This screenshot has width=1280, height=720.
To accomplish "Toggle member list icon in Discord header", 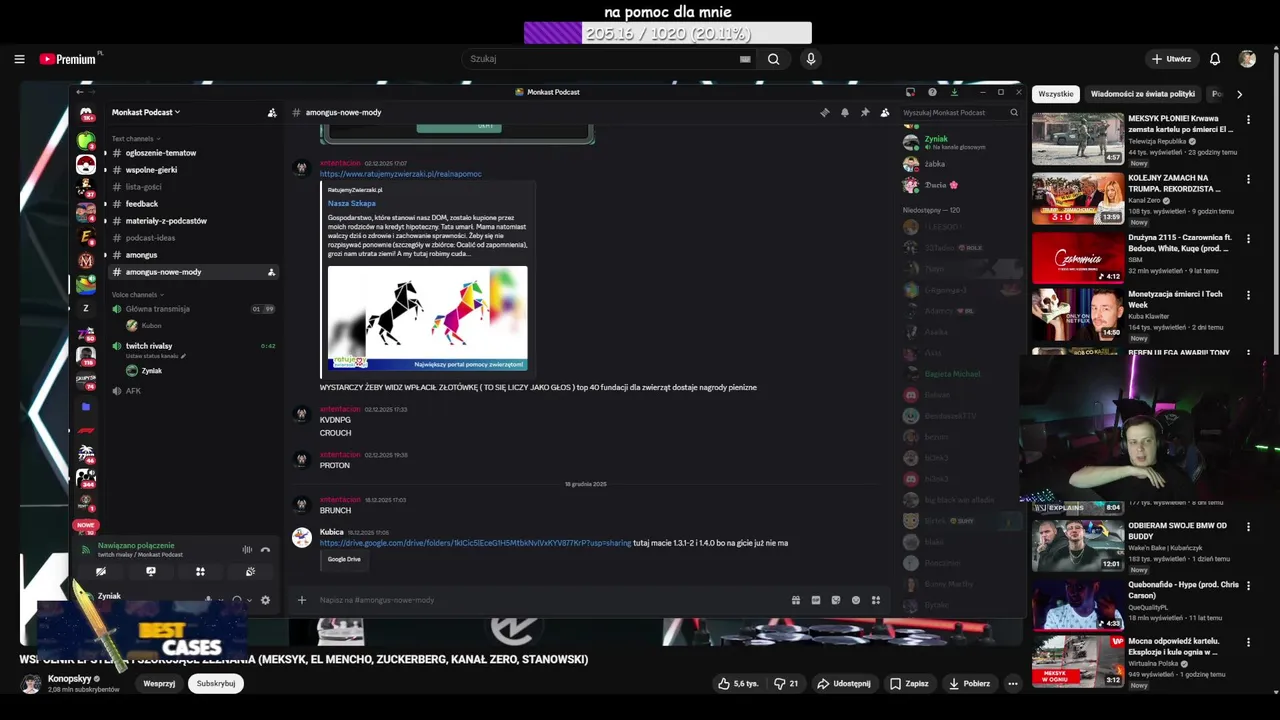I will (x=885, y=112).
